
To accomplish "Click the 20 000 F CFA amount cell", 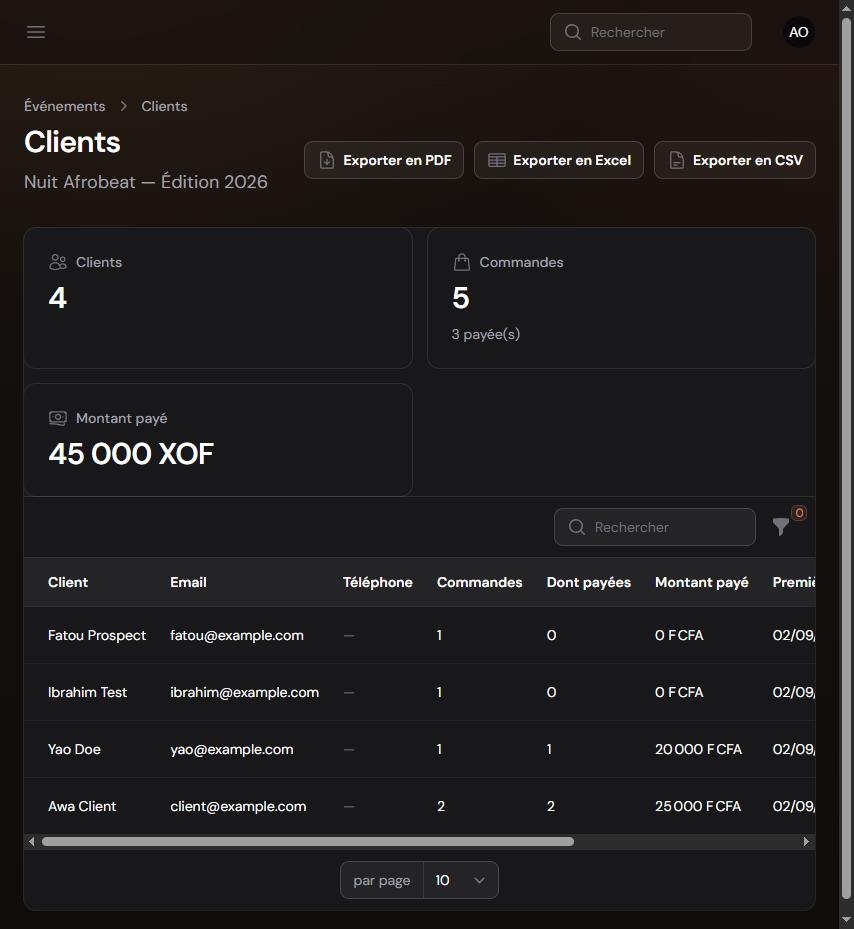I will [x=698, y=749].
